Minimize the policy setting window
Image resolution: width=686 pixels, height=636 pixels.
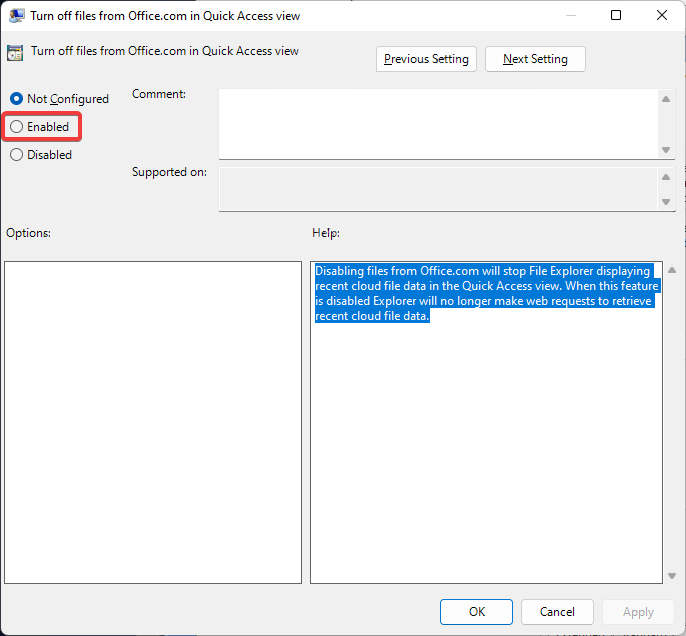570,15
